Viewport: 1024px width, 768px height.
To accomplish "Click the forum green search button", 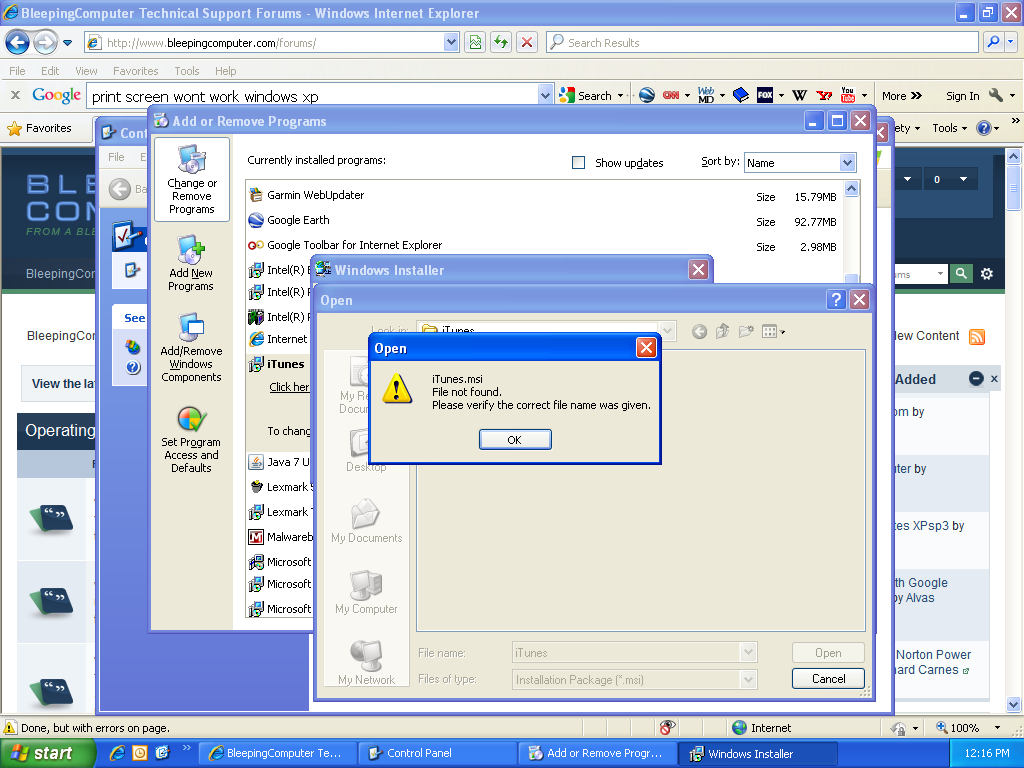I will [961, 274].
